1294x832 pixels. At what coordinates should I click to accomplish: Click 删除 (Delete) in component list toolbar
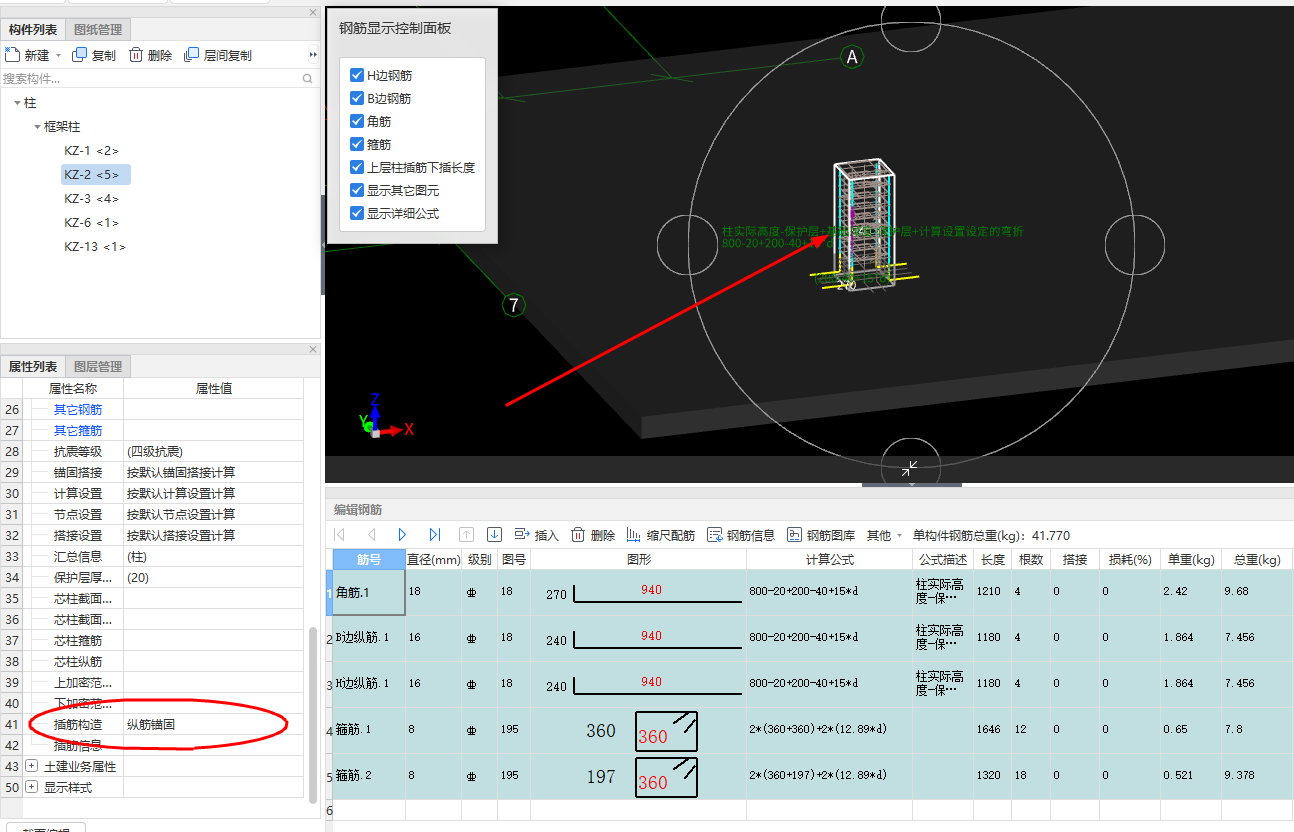[x=151, y=55]
